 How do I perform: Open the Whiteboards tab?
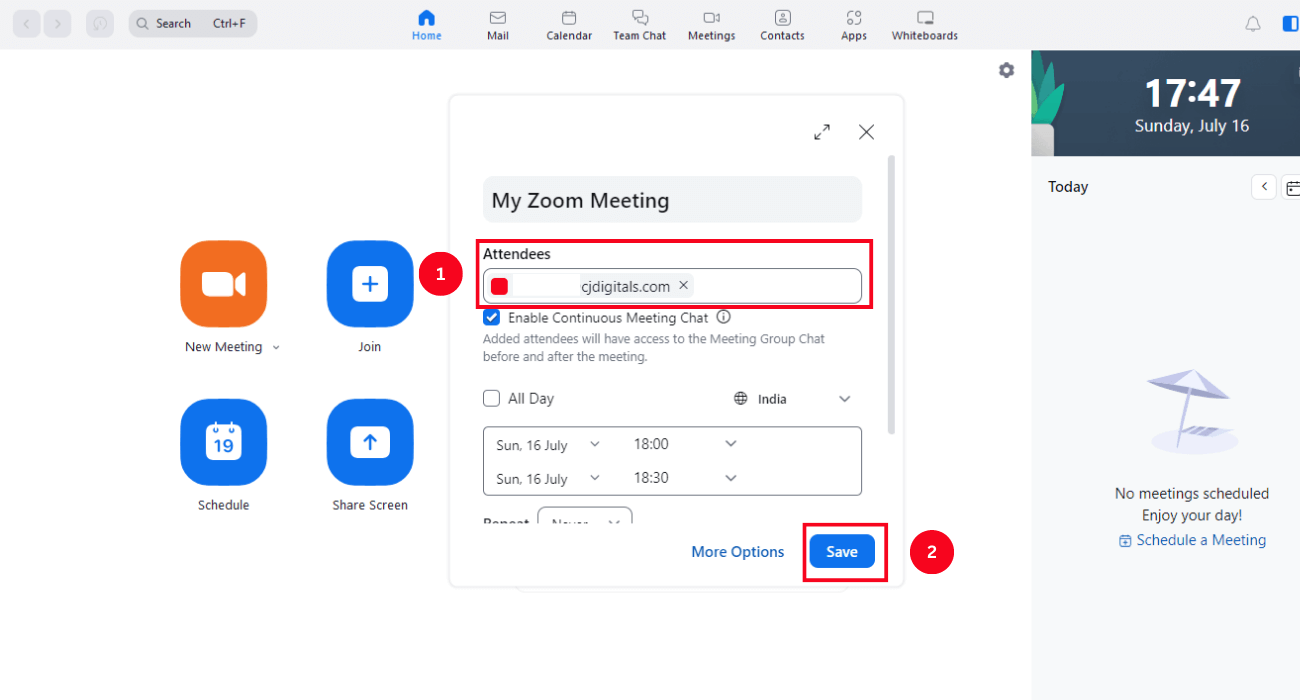tap(925, 25)
